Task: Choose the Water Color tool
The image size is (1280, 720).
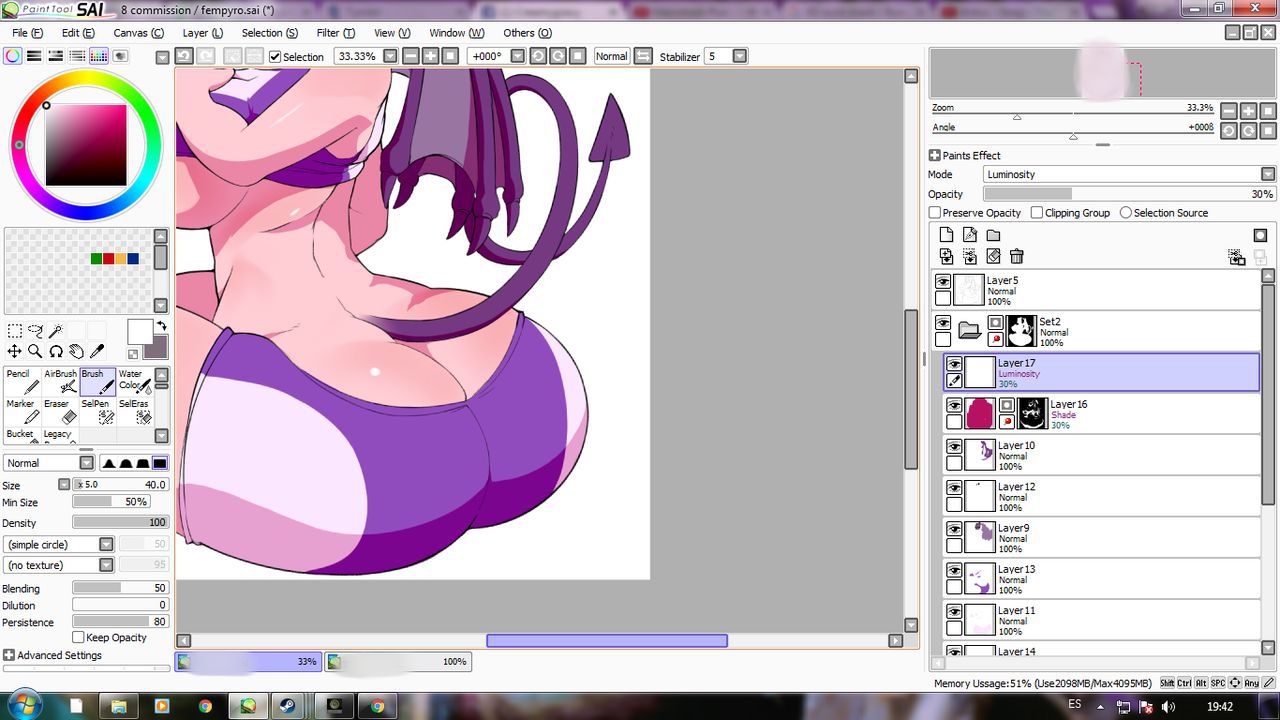Action: [134, 381]
